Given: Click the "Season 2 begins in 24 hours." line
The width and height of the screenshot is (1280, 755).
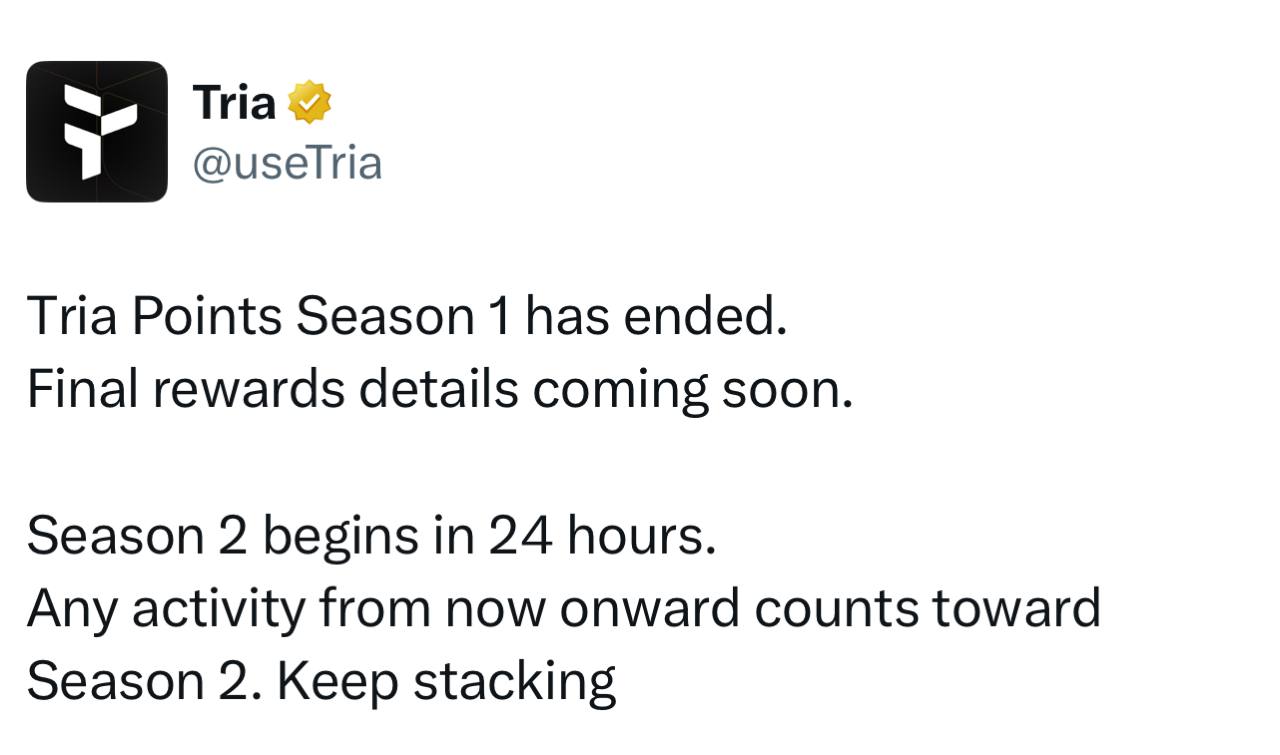Looking at the screenshot, I should tap(371, 536).
